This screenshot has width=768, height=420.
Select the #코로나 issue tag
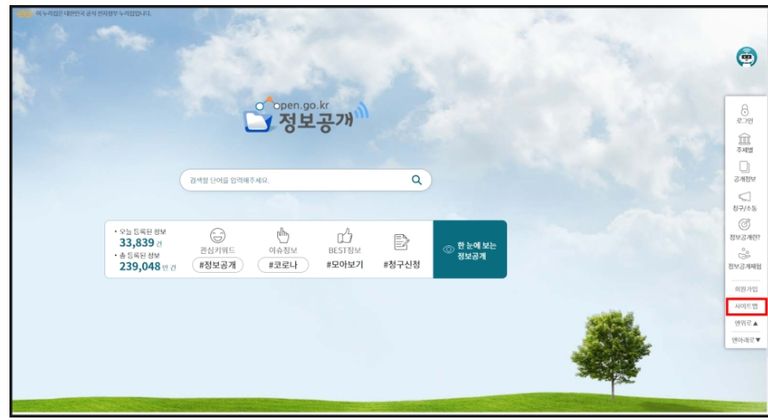pos(282,265)
